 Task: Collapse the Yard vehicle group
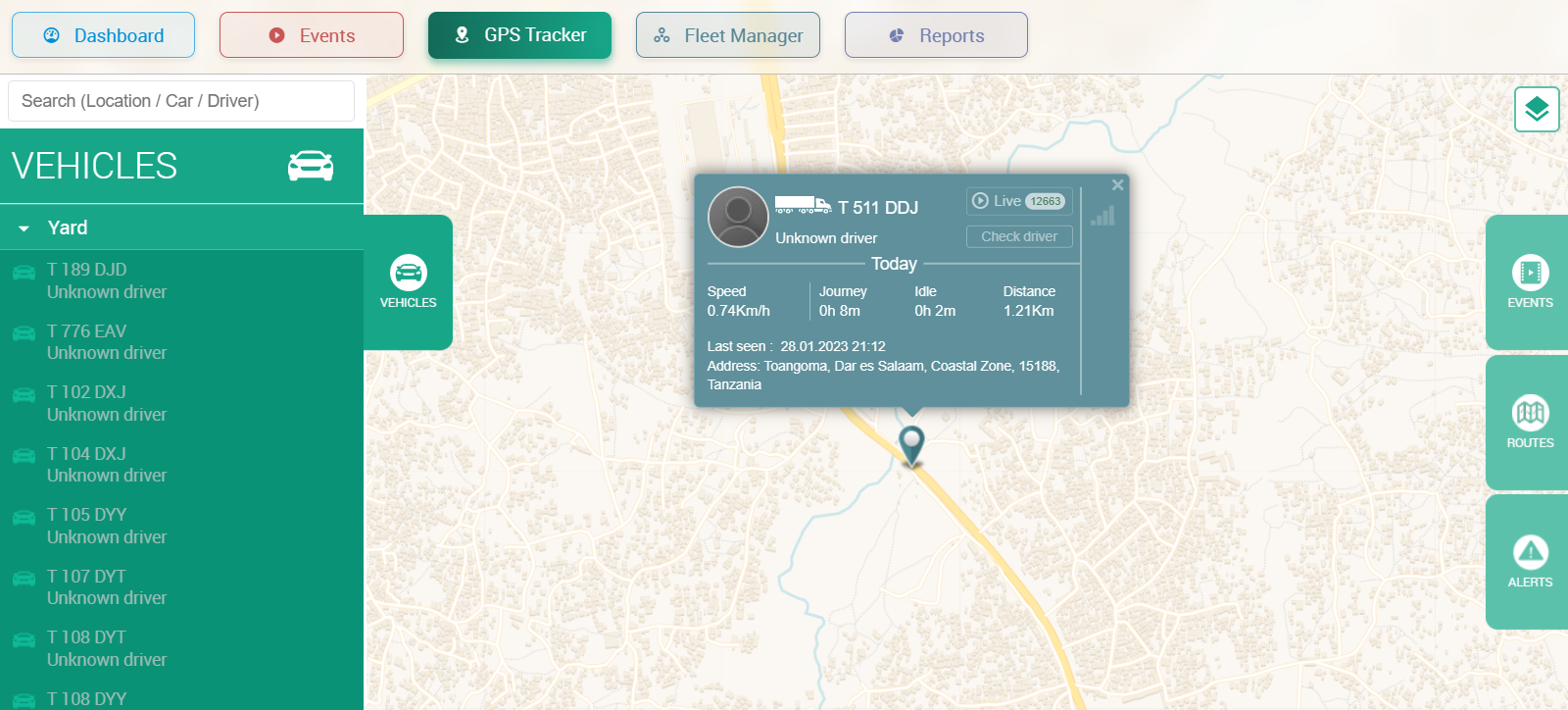24,228
